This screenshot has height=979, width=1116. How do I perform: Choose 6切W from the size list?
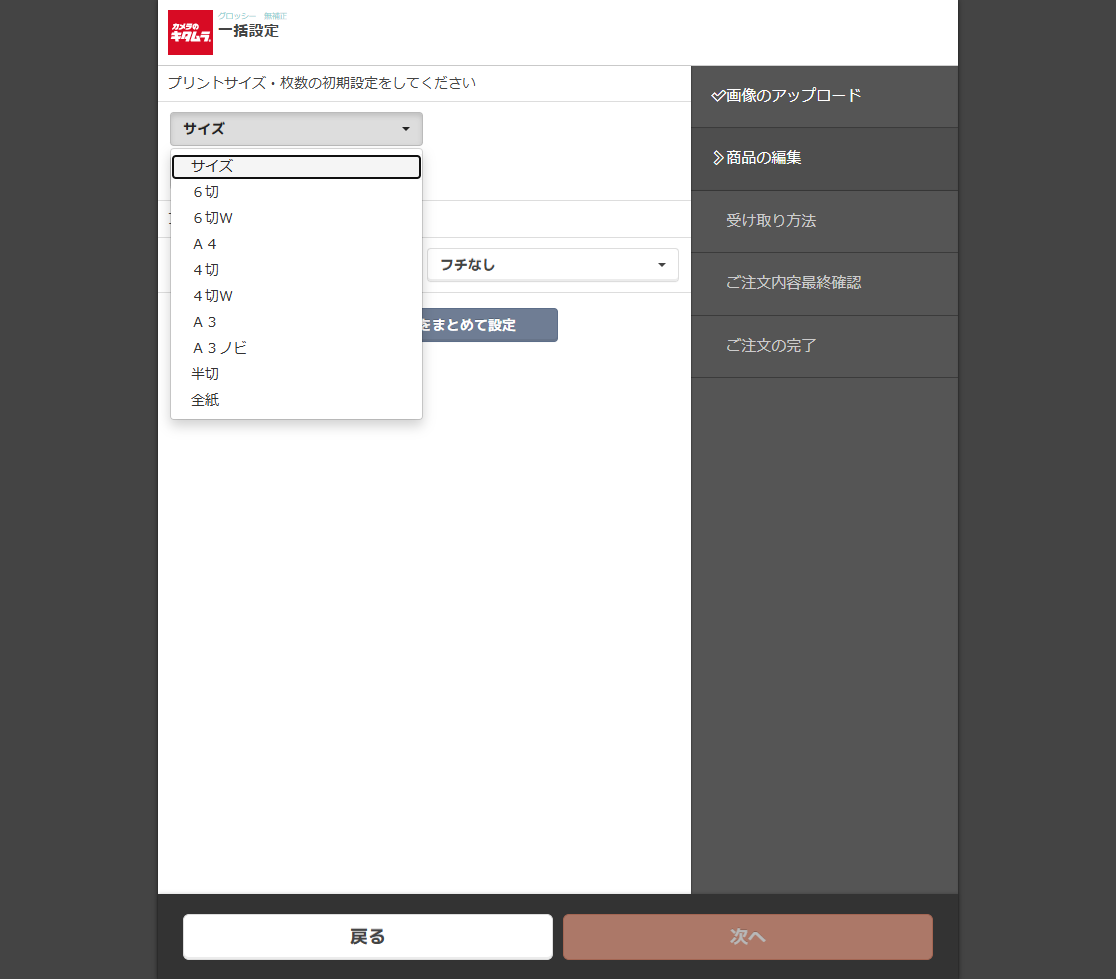[x=212, y=218]
